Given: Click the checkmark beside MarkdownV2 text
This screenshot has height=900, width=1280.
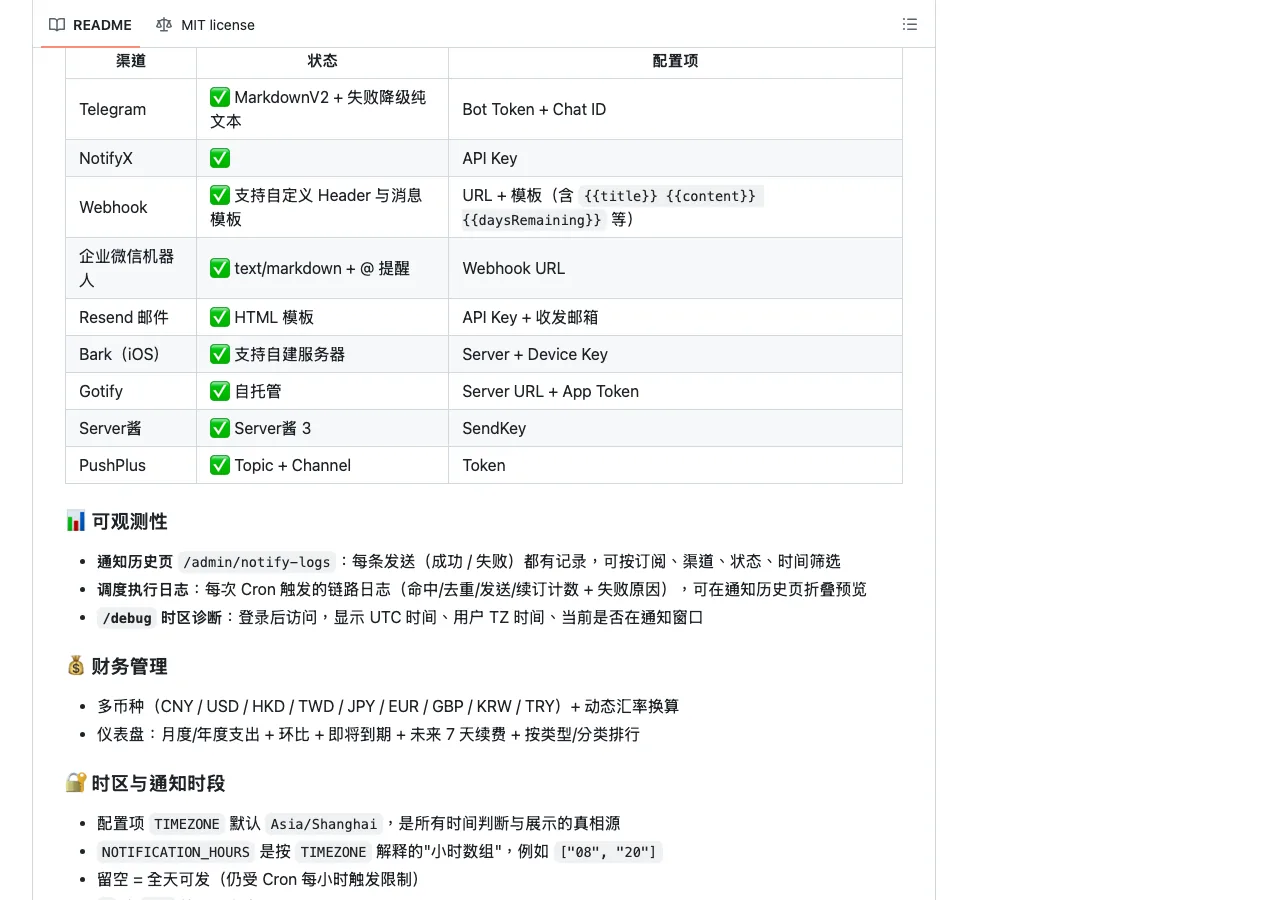Looking at the screenshot, I should point(220,97).
